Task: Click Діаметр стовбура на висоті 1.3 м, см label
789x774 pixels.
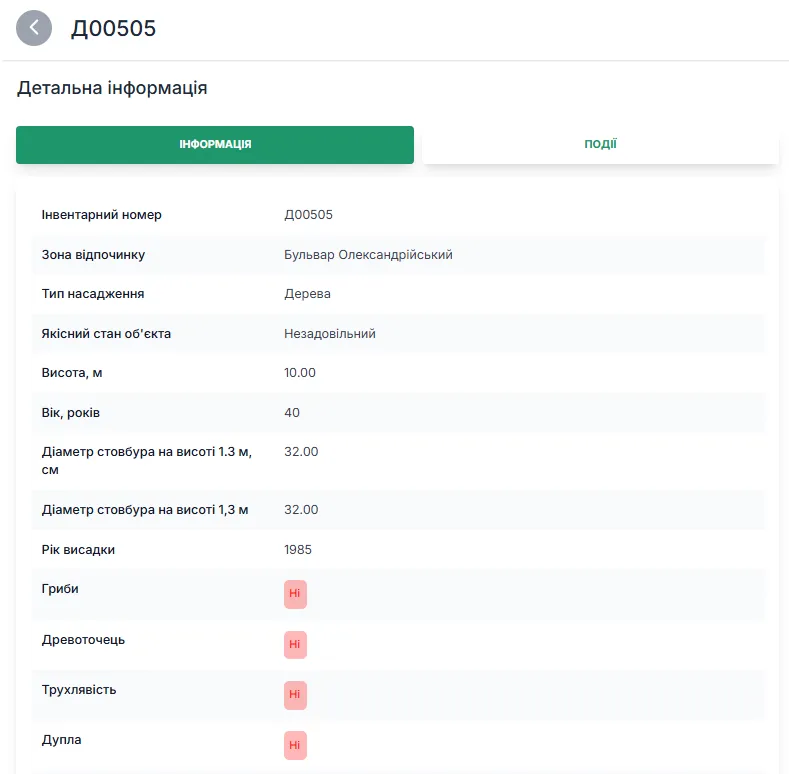Action: tap(147, 461)
